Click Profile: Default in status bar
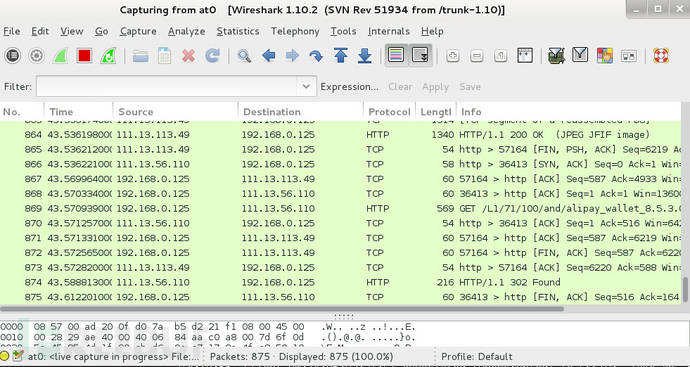Viewport: 690px width, 367px height. (x=477, y=356)
